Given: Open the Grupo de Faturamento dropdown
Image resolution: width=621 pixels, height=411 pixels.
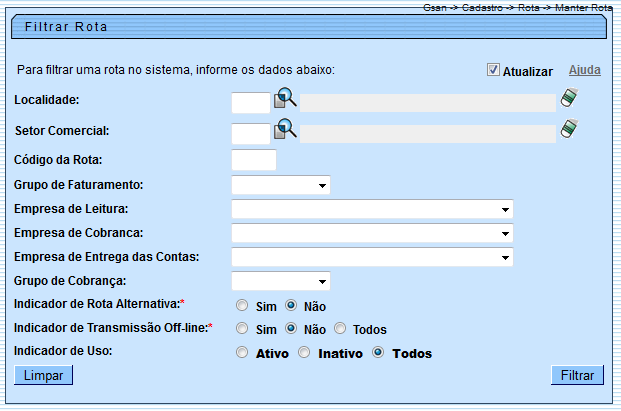Looking at the screenshot, I should 281,185.
